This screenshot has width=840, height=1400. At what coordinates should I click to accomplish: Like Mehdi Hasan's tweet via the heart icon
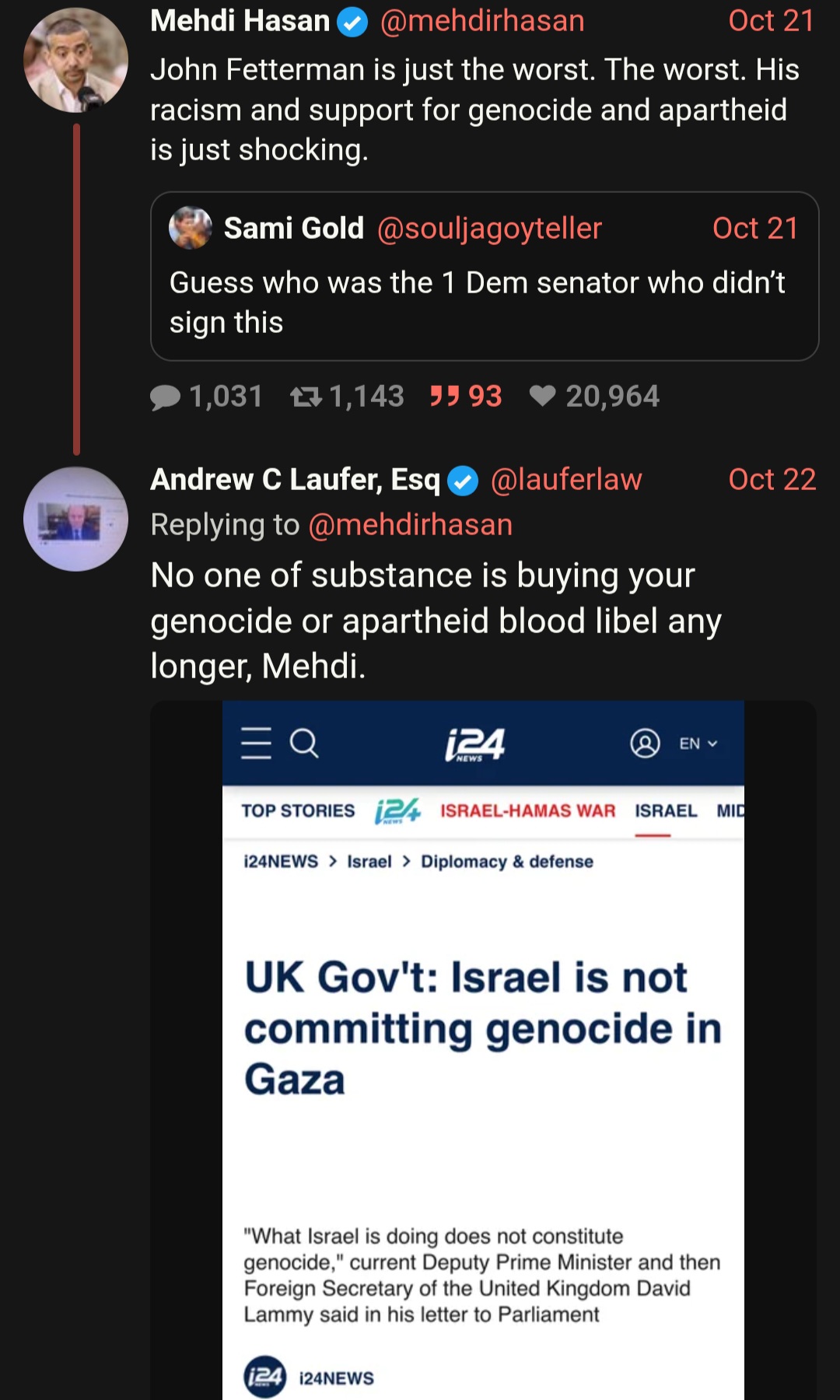click(543, 397)
